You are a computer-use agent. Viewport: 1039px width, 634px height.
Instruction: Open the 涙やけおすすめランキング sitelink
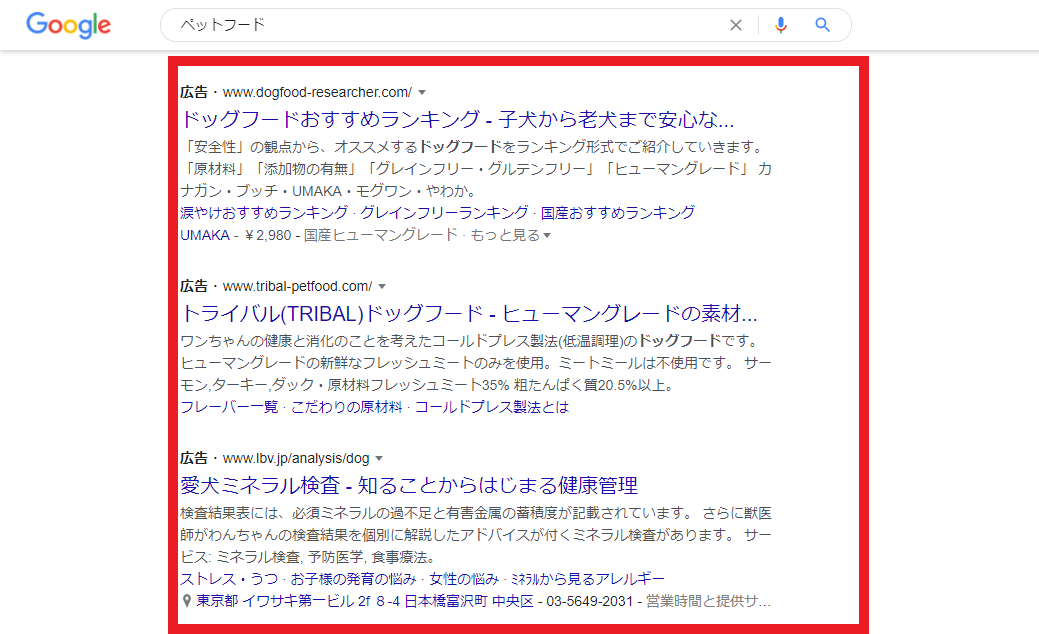[264, 213]
